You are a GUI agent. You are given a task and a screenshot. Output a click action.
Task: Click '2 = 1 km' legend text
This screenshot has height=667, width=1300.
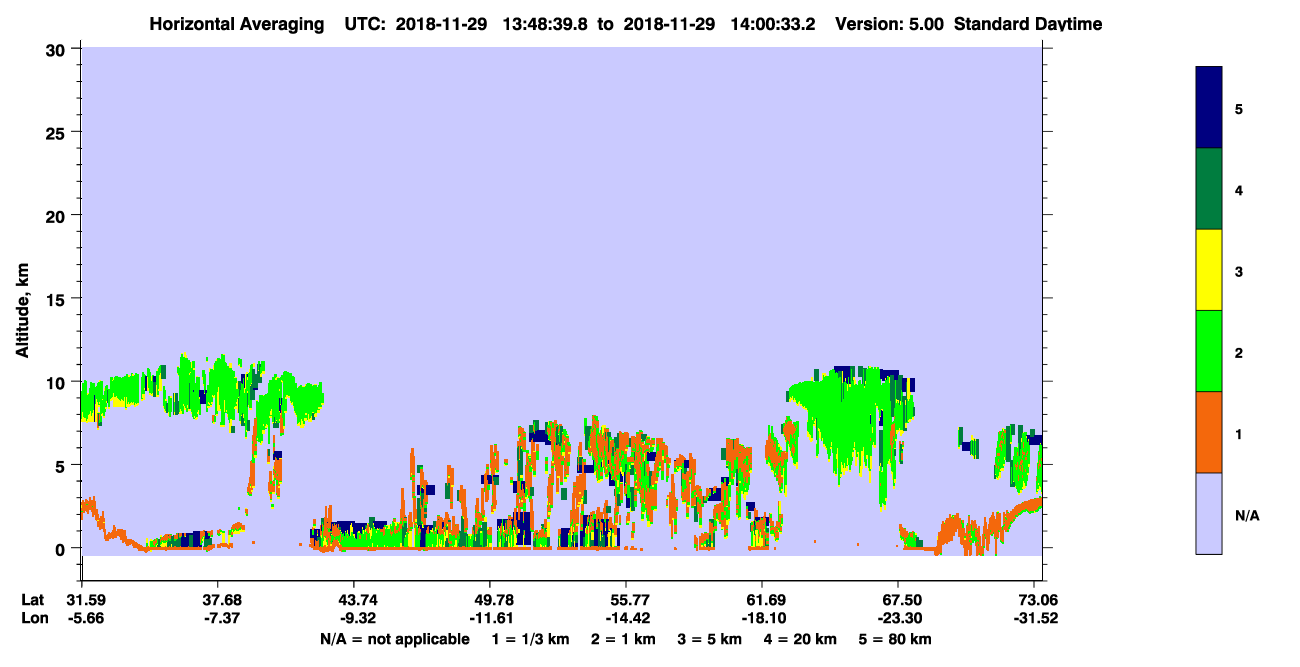point(622,639)
